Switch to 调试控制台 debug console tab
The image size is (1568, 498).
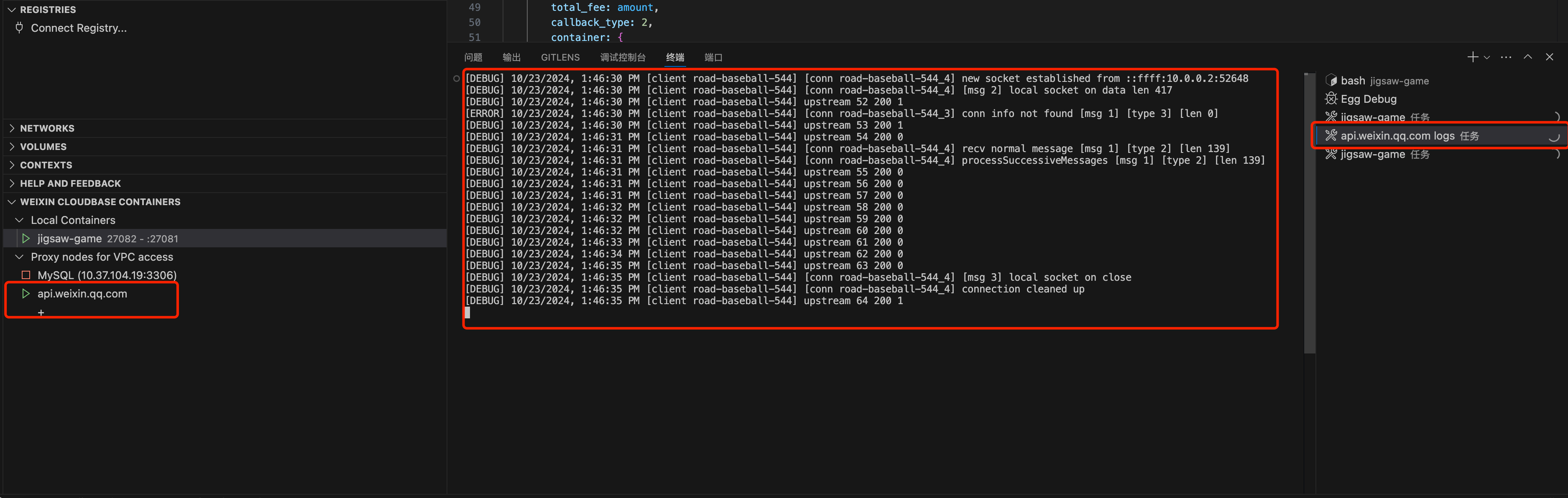tap(622, 57)
